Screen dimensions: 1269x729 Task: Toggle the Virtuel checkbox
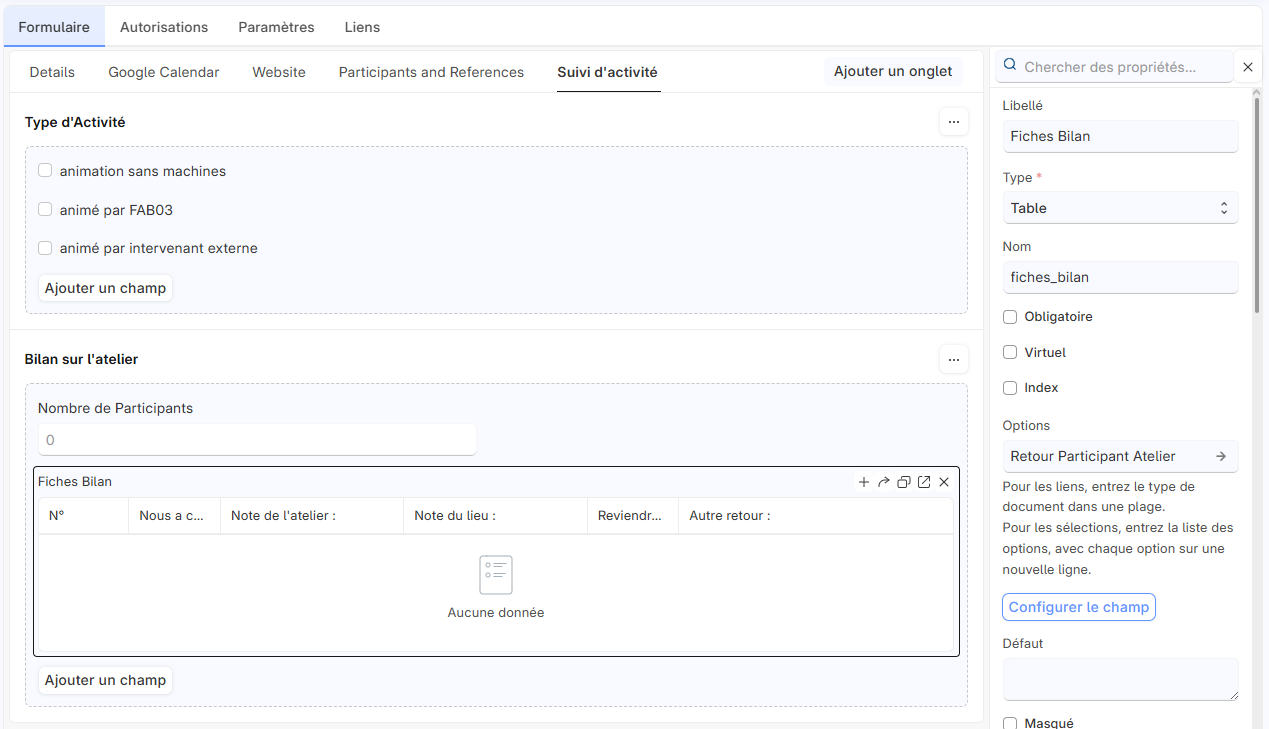[1010, 353]
